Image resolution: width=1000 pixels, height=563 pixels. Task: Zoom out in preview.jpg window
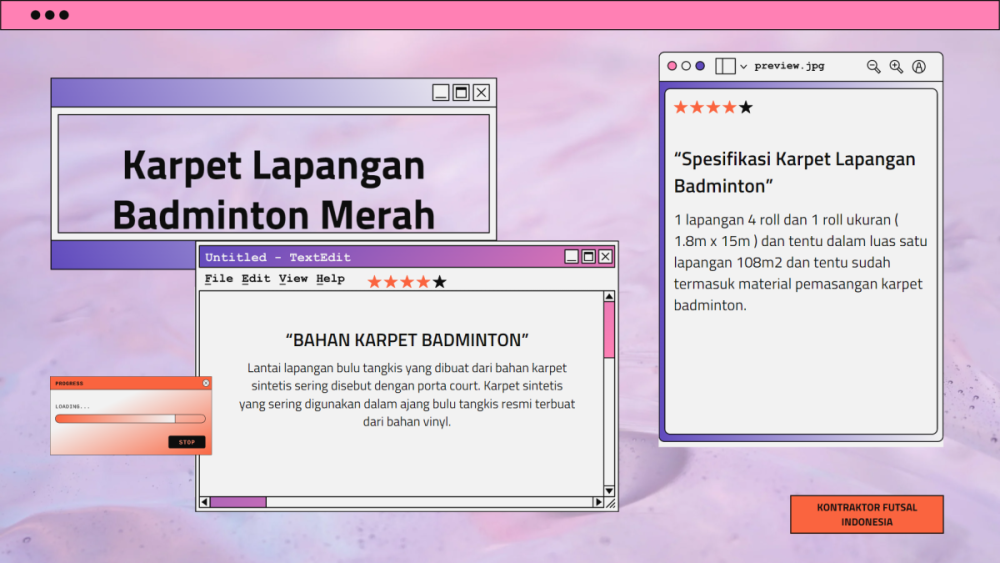(x=873, y=66)
